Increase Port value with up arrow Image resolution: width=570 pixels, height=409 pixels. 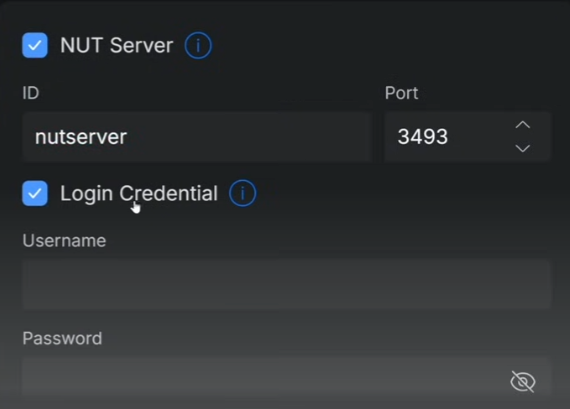tap(522, 125)
